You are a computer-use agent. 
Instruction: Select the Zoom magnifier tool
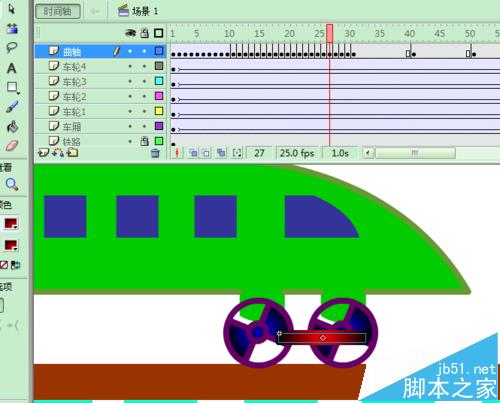[12, 184]
